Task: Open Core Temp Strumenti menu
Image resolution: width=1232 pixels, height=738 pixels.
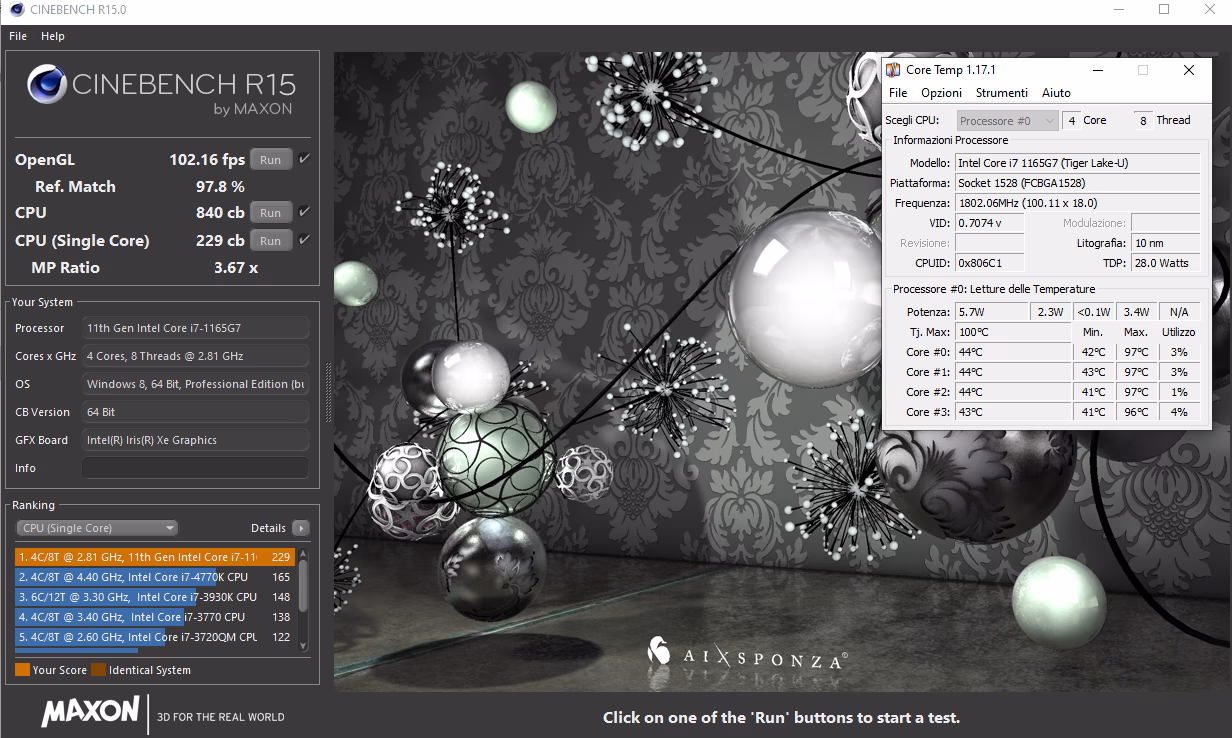Action: (1002, 93)
